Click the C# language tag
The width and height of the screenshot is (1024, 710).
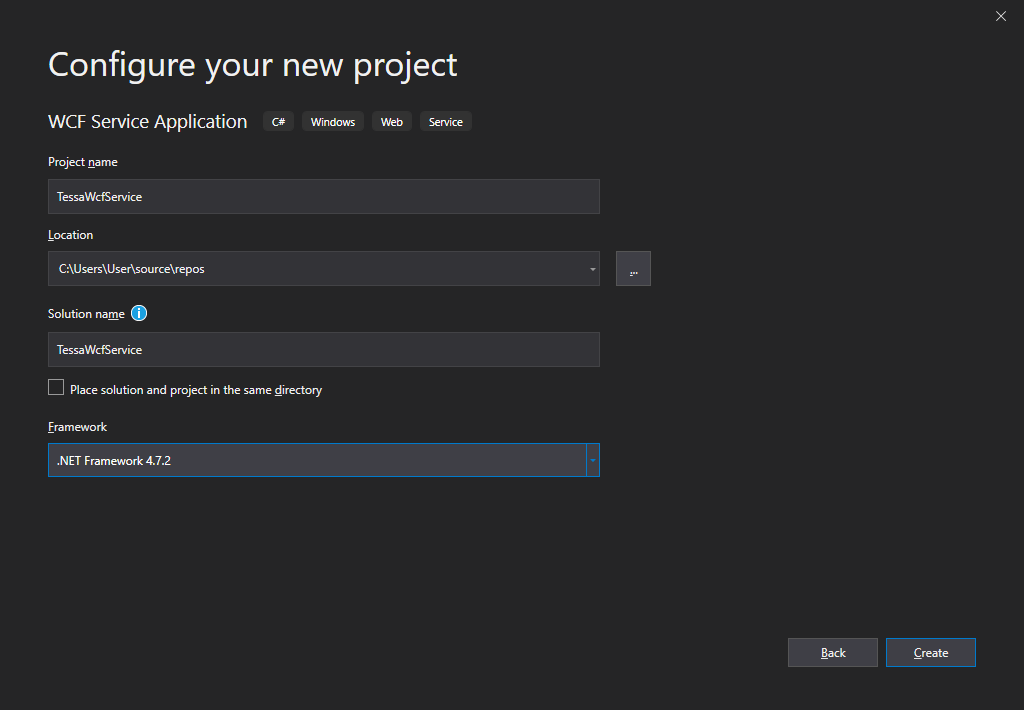[278, 122]
